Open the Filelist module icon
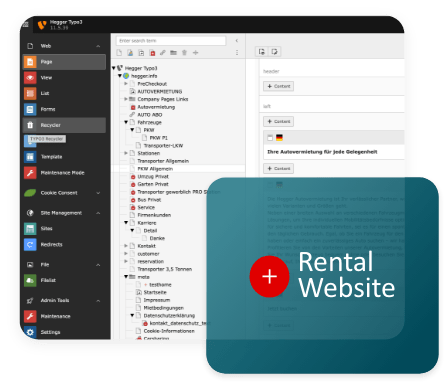The height and width of the screenshot is (386, 448). pyautogui.click(x=30, y=280)
